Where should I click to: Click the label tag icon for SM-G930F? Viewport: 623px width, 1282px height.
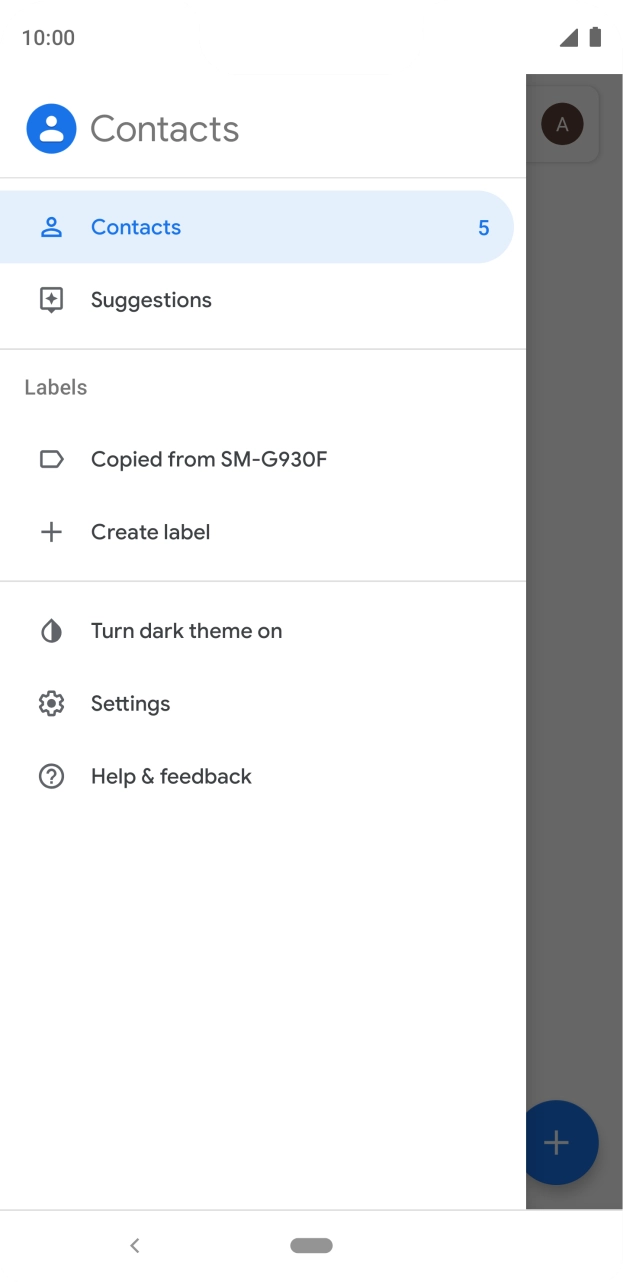click(51, 459)
